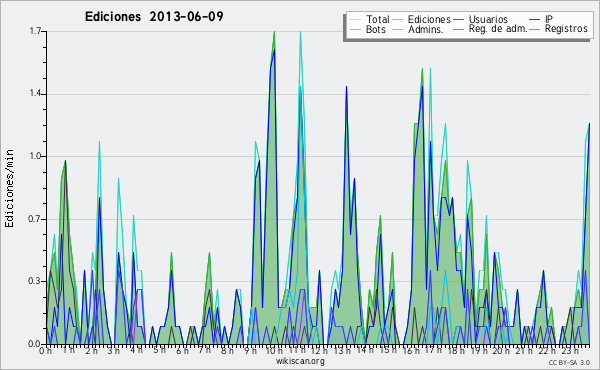Click the '3 h' x-axis label
600x370 pixels.
coord(114,351)
